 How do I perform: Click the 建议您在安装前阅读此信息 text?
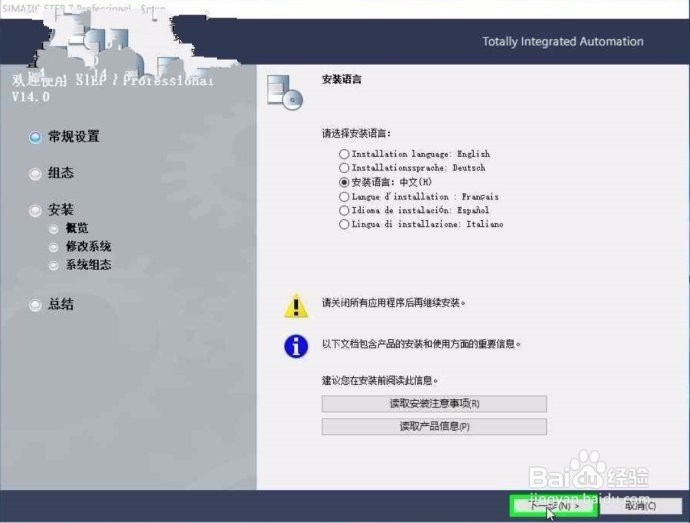[x=380, y=380]
